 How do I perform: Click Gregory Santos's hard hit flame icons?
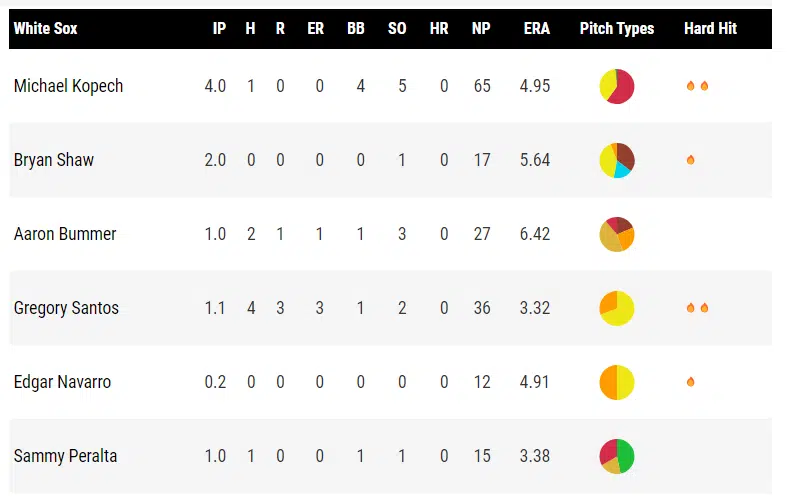point(697,308)
